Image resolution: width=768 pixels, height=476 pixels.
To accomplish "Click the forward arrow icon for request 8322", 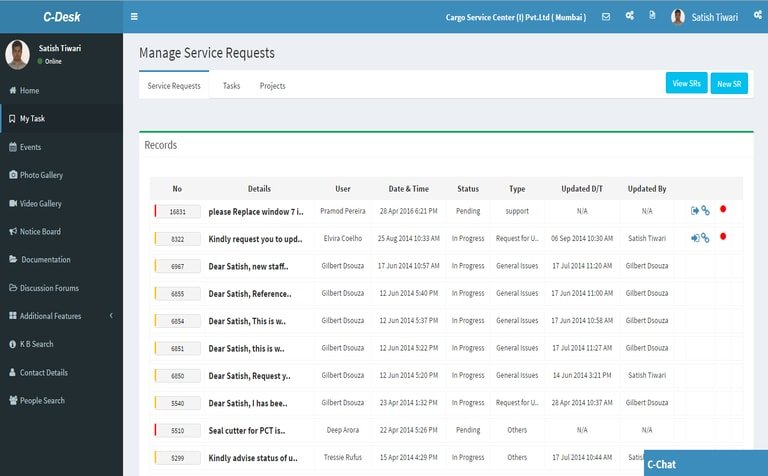I will 695,238.
